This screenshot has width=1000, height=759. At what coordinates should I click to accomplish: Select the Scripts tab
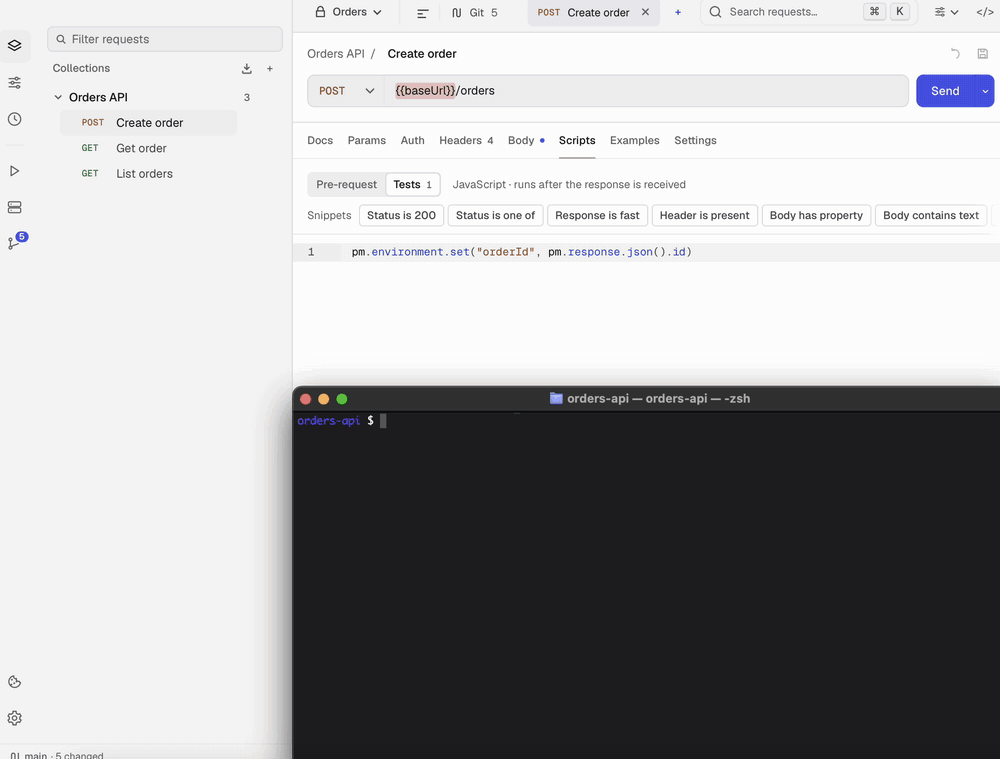577,140
